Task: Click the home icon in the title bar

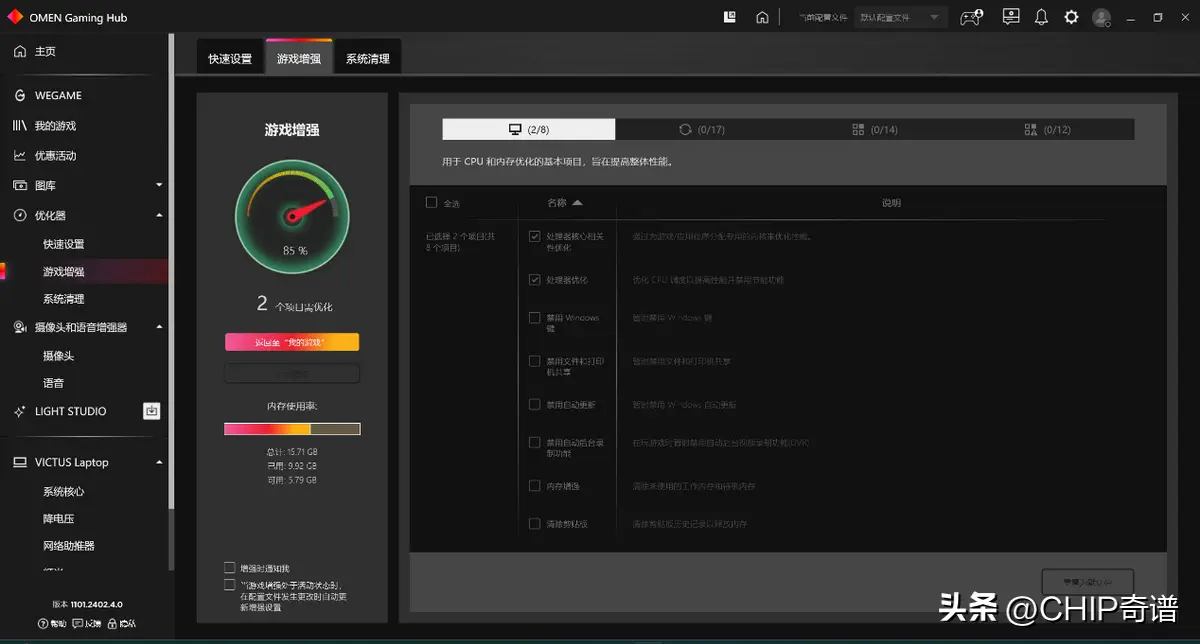Action: coord(762,17)
